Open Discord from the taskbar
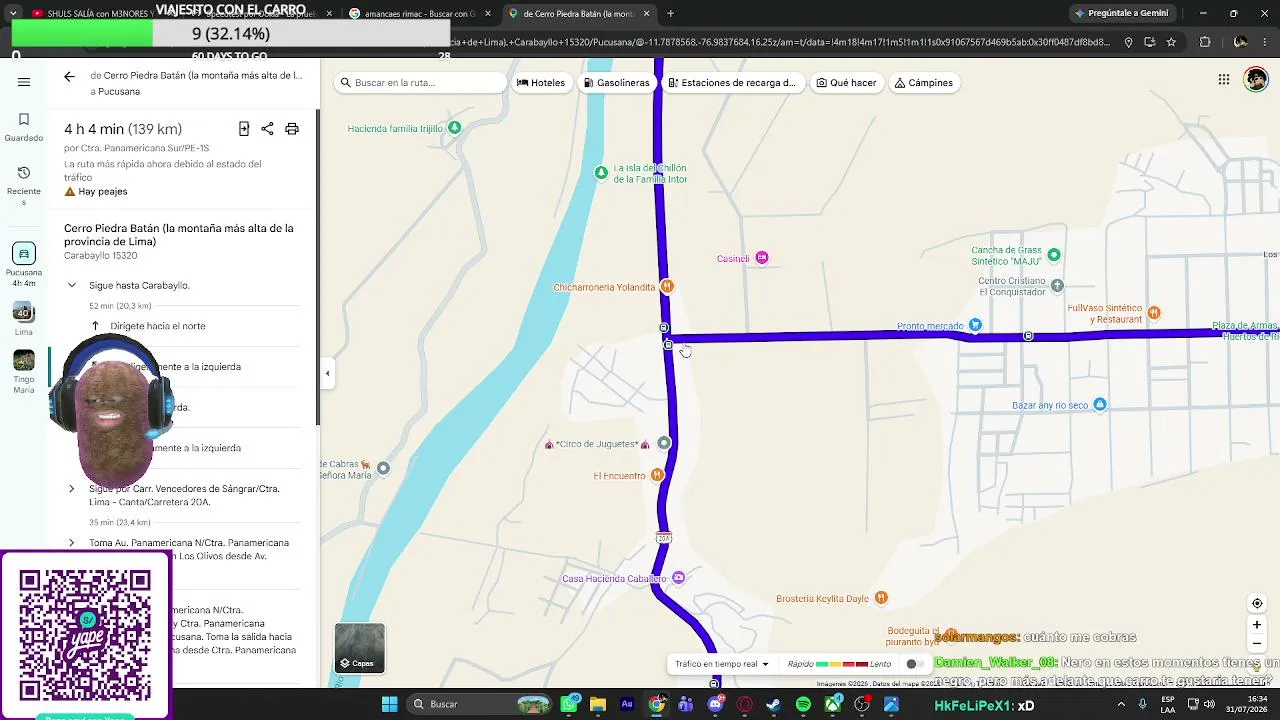This screenshot has height=720, width=1280. (x=715, y=704)
